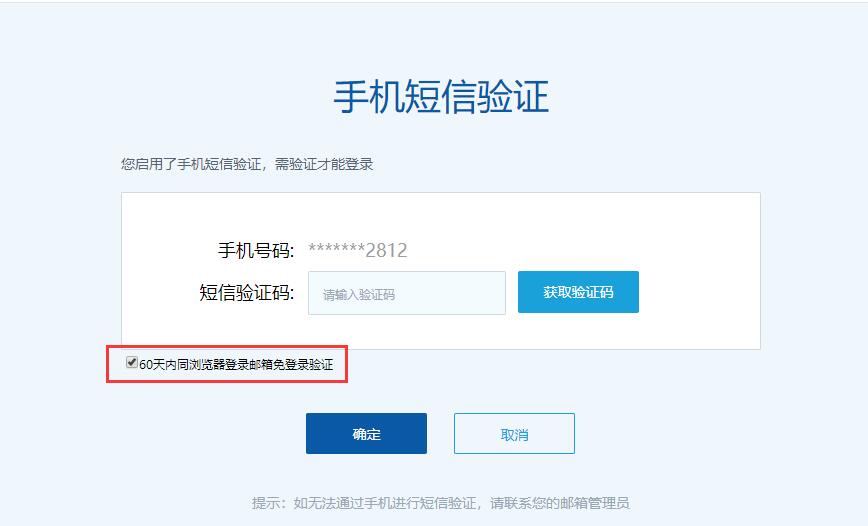Focus the SMS verification code textbox
The image size is (868, 526).
click(407, 293)
